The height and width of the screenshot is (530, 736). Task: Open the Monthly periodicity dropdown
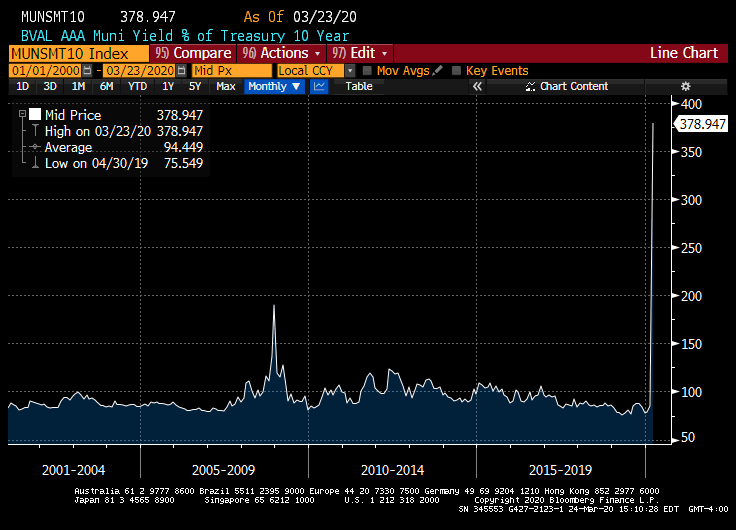(274, 87)
